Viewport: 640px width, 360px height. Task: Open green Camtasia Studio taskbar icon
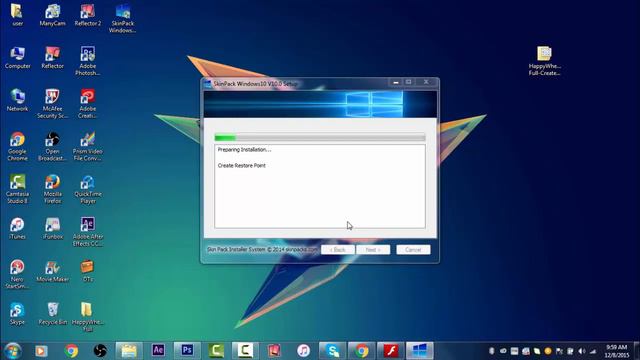click(216, 351)
